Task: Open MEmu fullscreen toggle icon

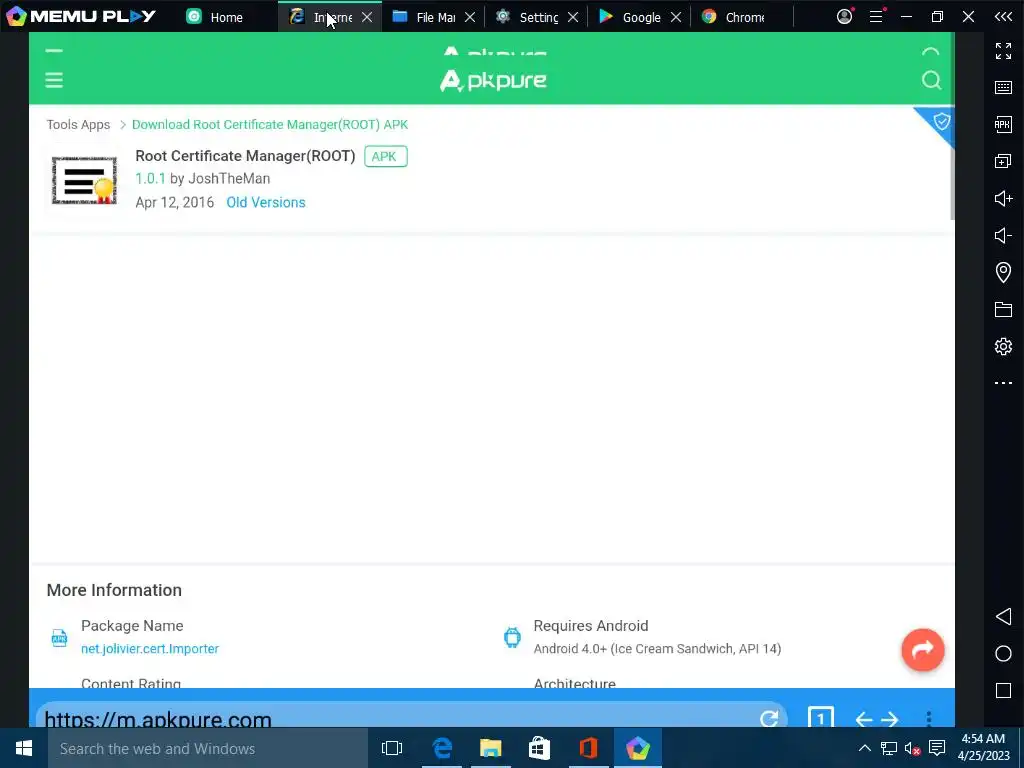Action: point(1003,51)
